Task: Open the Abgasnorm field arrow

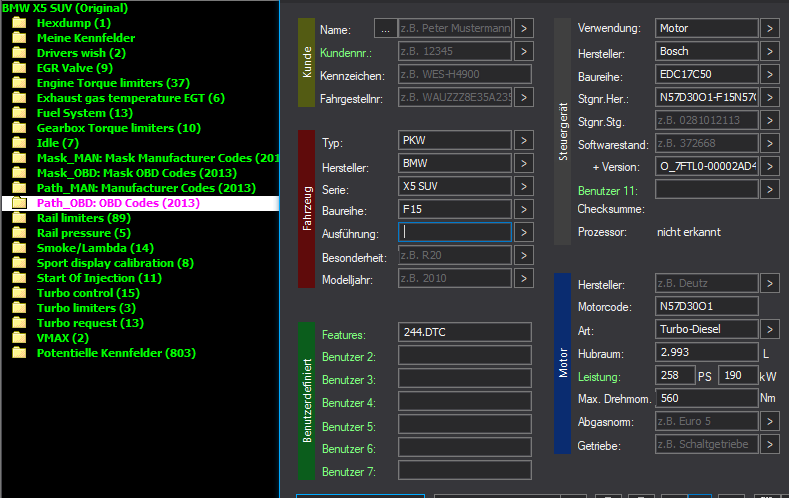Action: 770,422
